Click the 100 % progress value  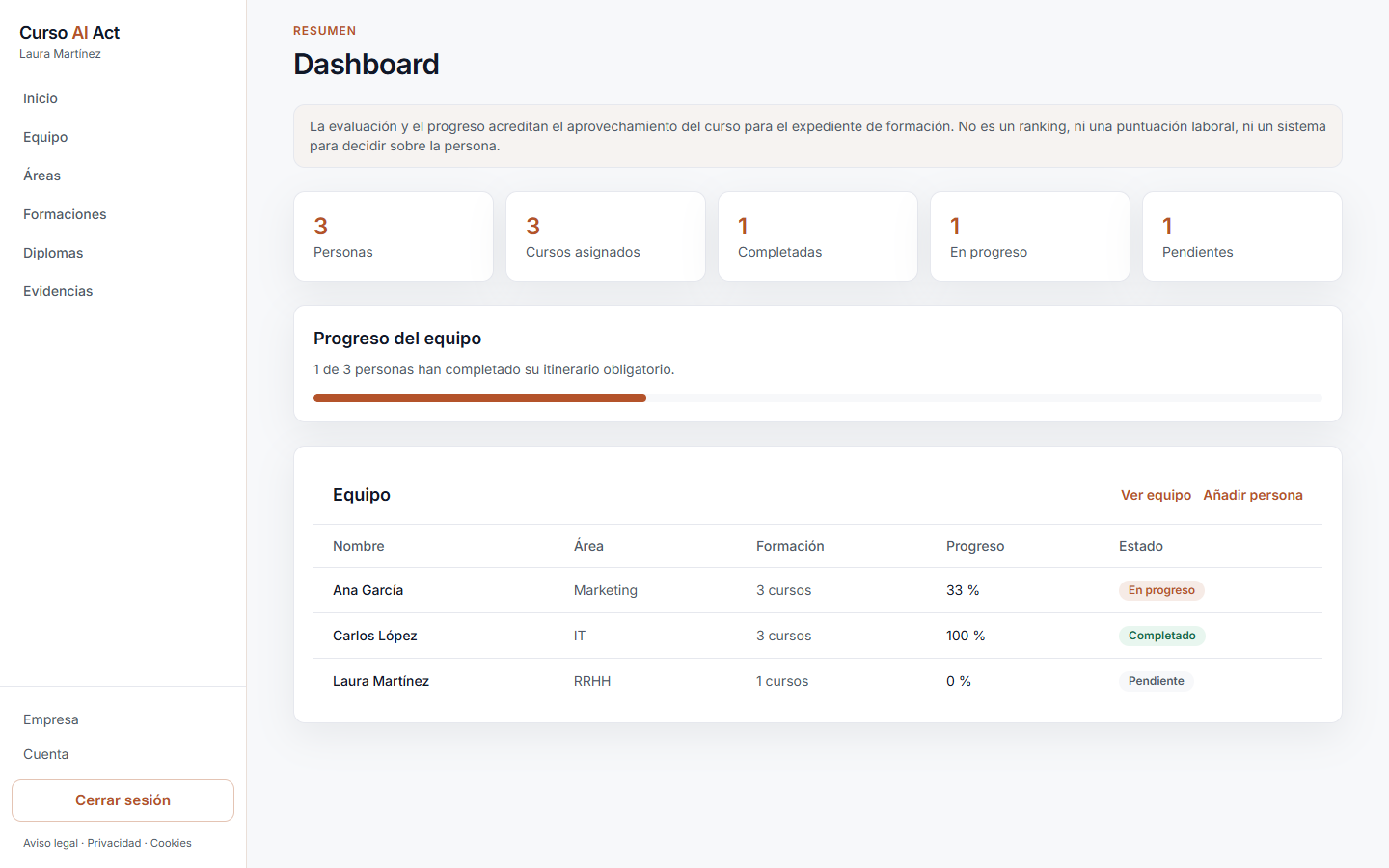[x=966, y=636]
